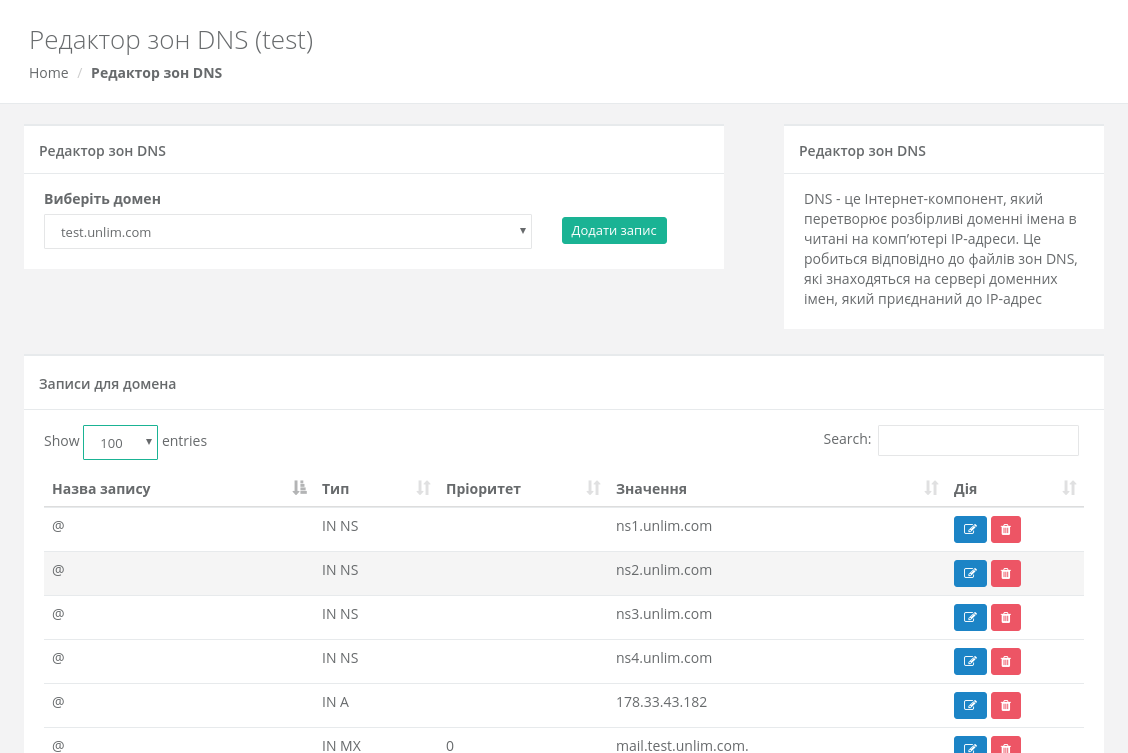Image resolution: width=1128 pixels, height=753 pixels.
Task: Open the test.unlim.com domain dropdown
Action: pyautogui.click(x=288, y=232)
